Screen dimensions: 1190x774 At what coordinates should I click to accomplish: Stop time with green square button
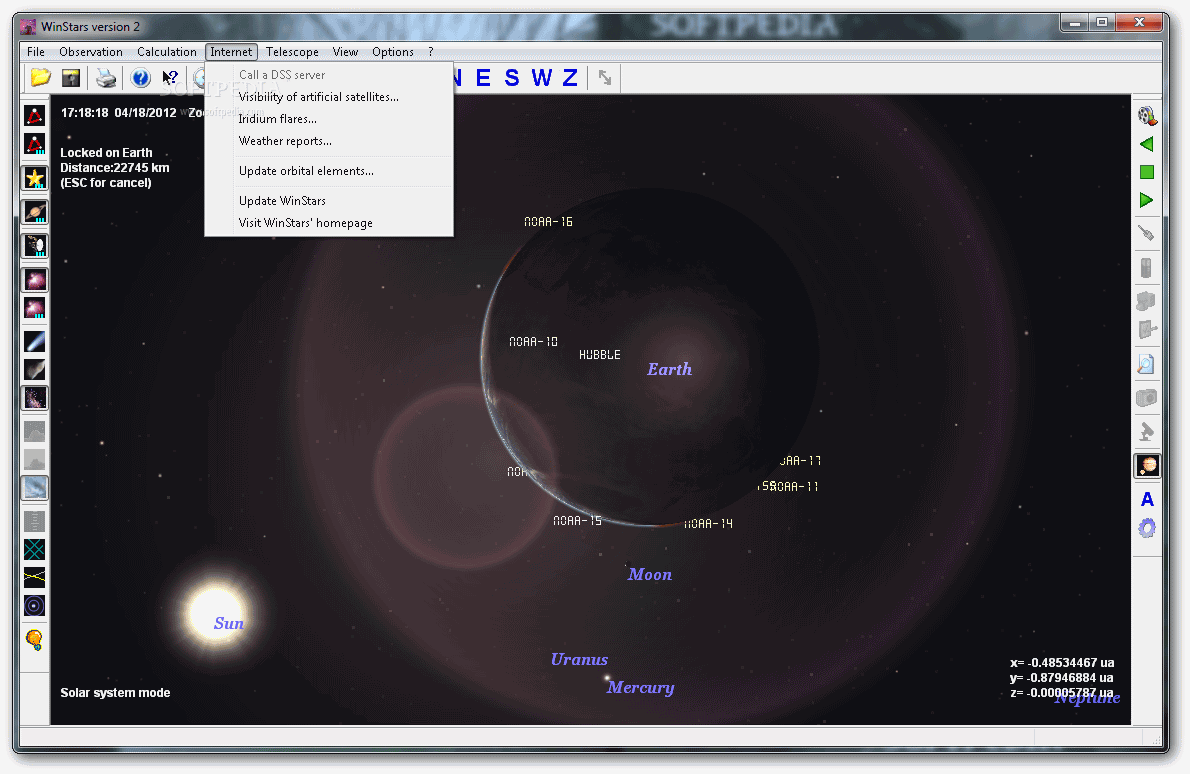click(1147, 172)
